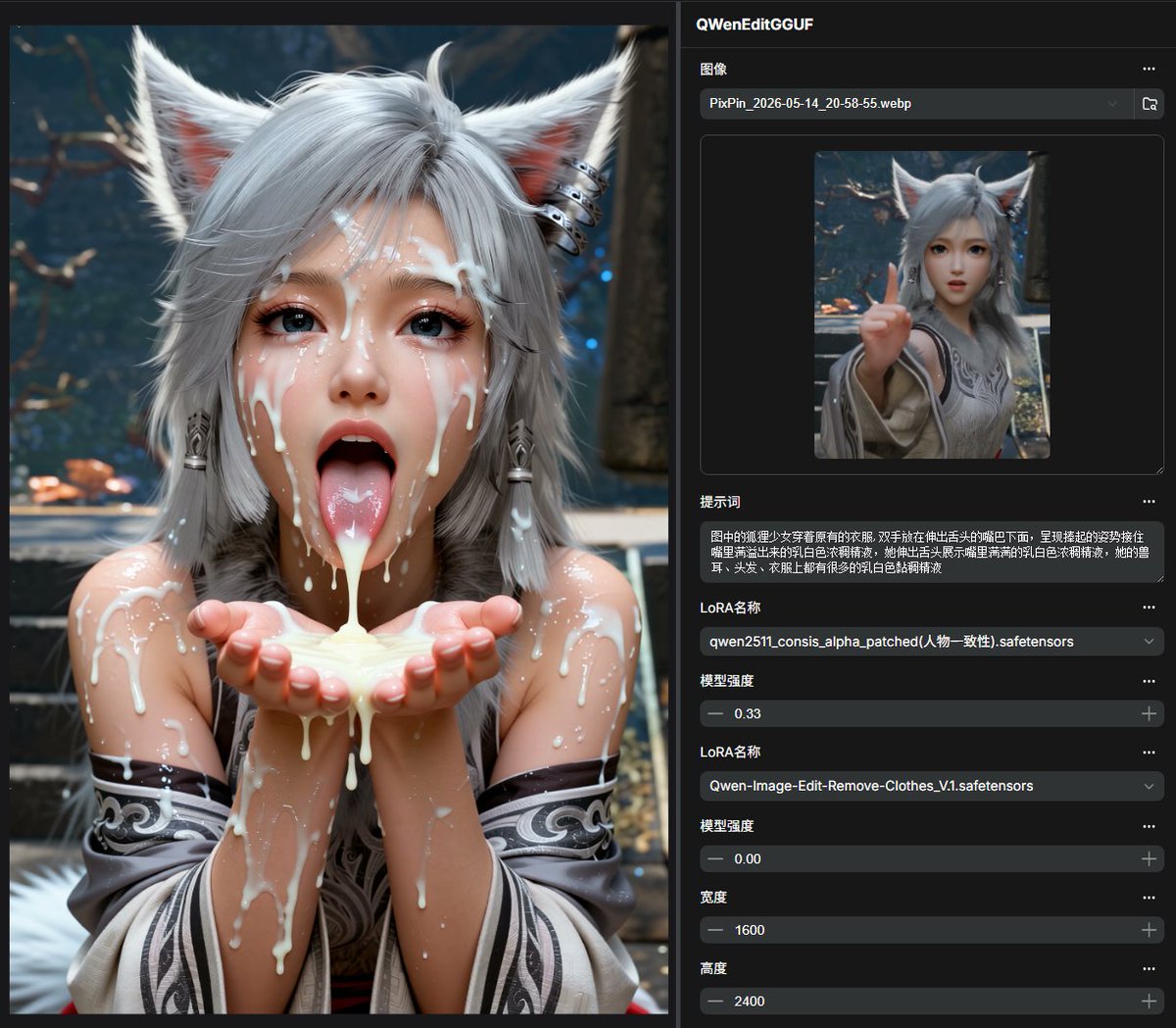Screen dimensions: 1176x1028
Task: Click the 宽度 label
Action: pyautogui.click(x=713, y=898)
